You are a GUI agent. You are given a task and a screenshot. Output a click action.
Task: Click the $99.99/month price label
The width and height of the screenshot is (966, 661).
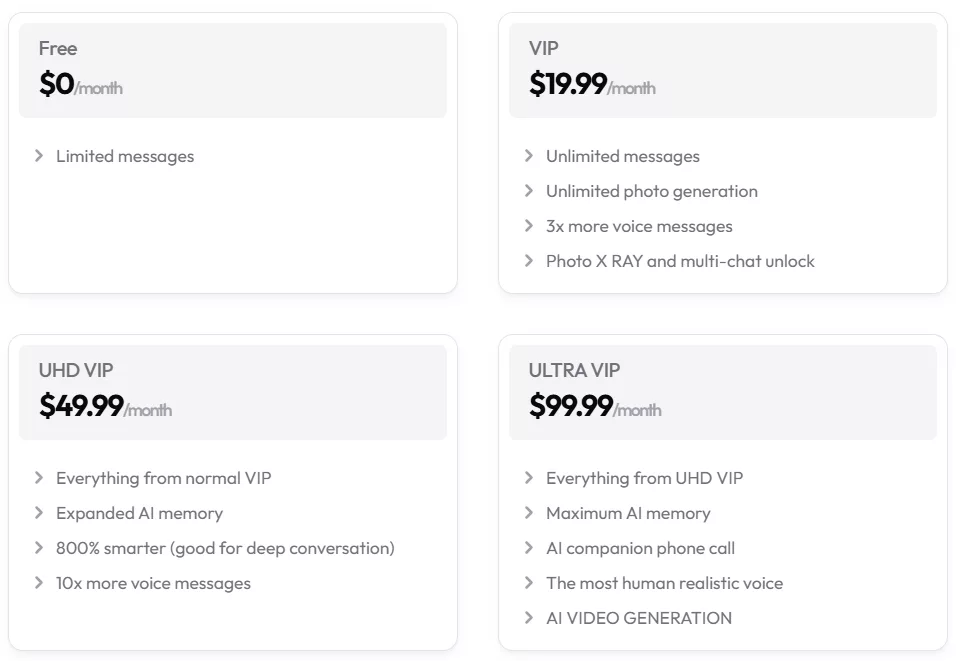pos(596,406)
